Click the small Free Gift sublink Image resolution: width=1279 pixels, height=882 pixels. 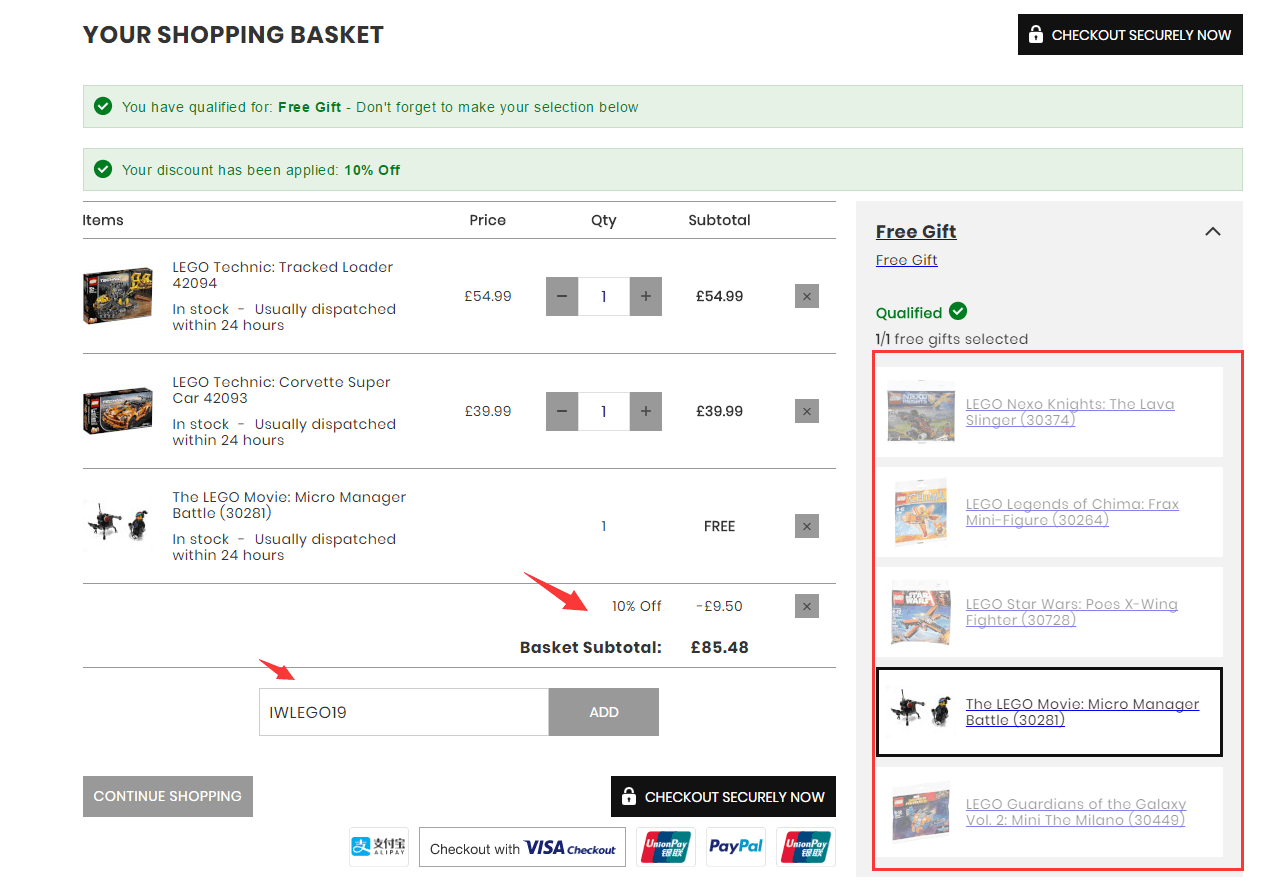point(907,260)
